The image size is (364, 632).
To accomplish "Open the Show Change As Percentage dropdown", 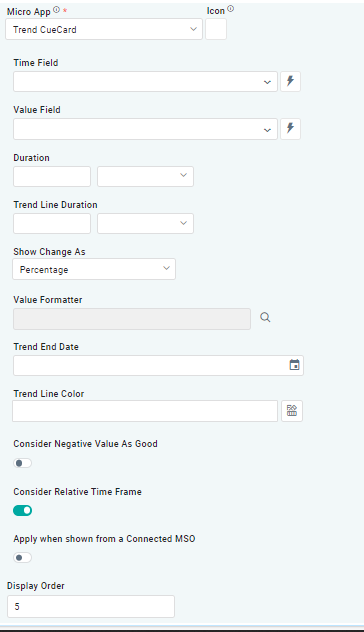I will tap(94, 269).
